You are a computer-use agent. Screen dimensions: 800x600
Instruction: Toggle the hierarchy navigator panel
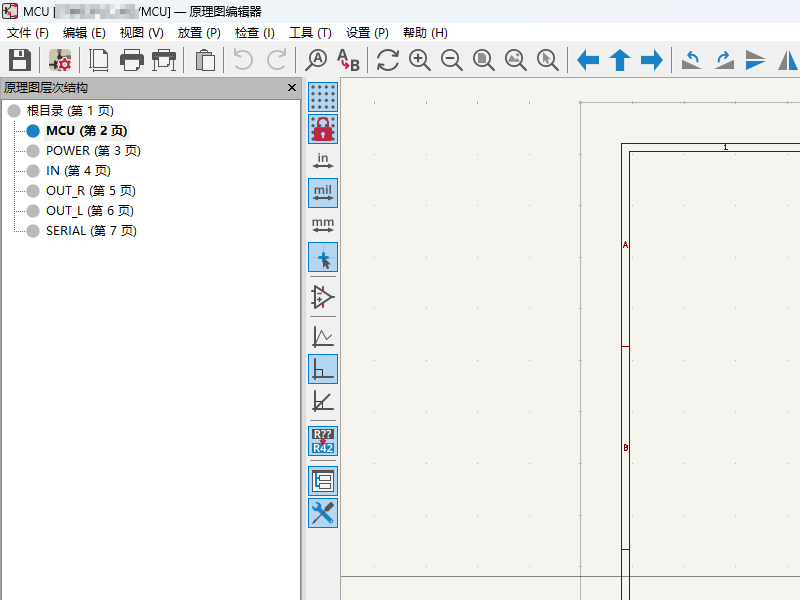[323, 481]
